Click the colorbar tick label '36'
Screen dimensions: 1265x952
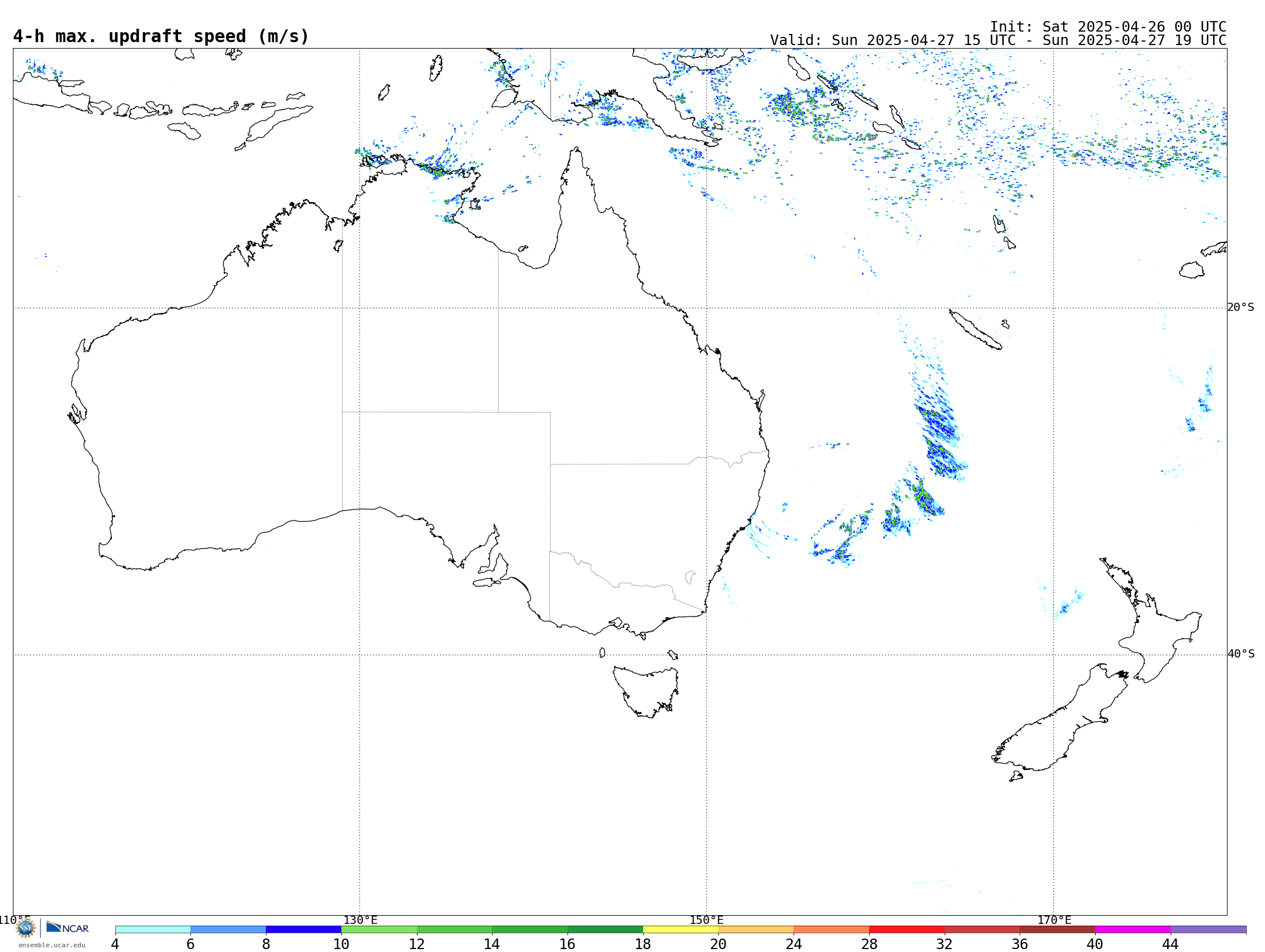point(1020,944)
